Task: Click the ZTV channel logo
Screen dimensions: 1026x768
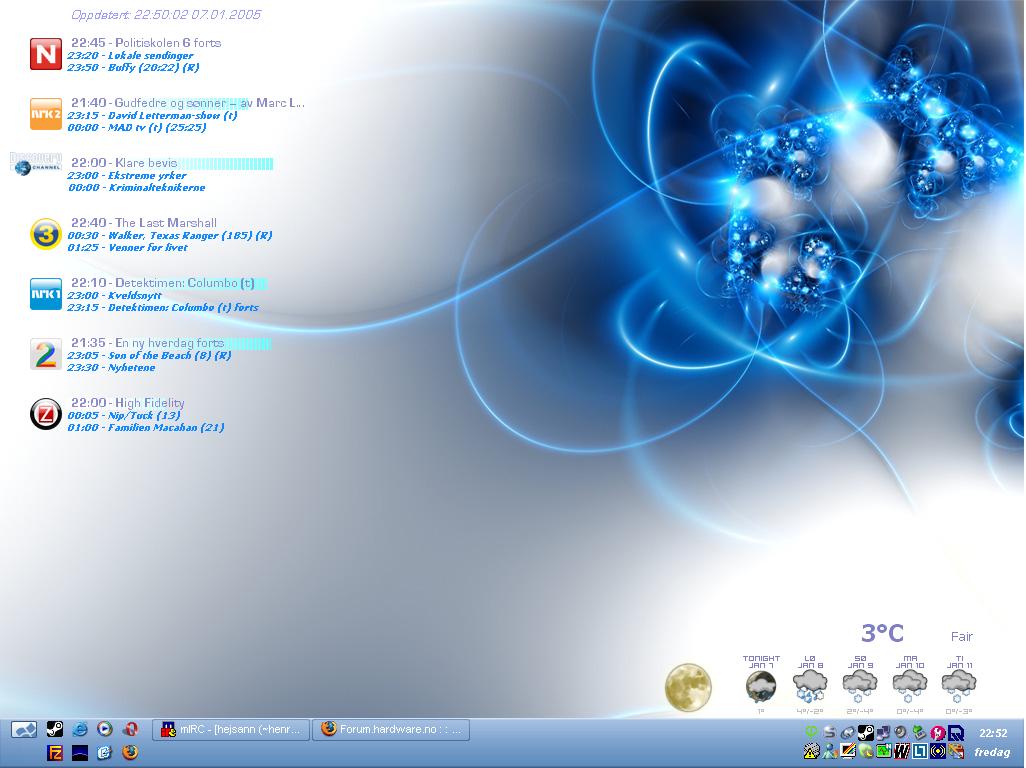Action: pos(46,414)
